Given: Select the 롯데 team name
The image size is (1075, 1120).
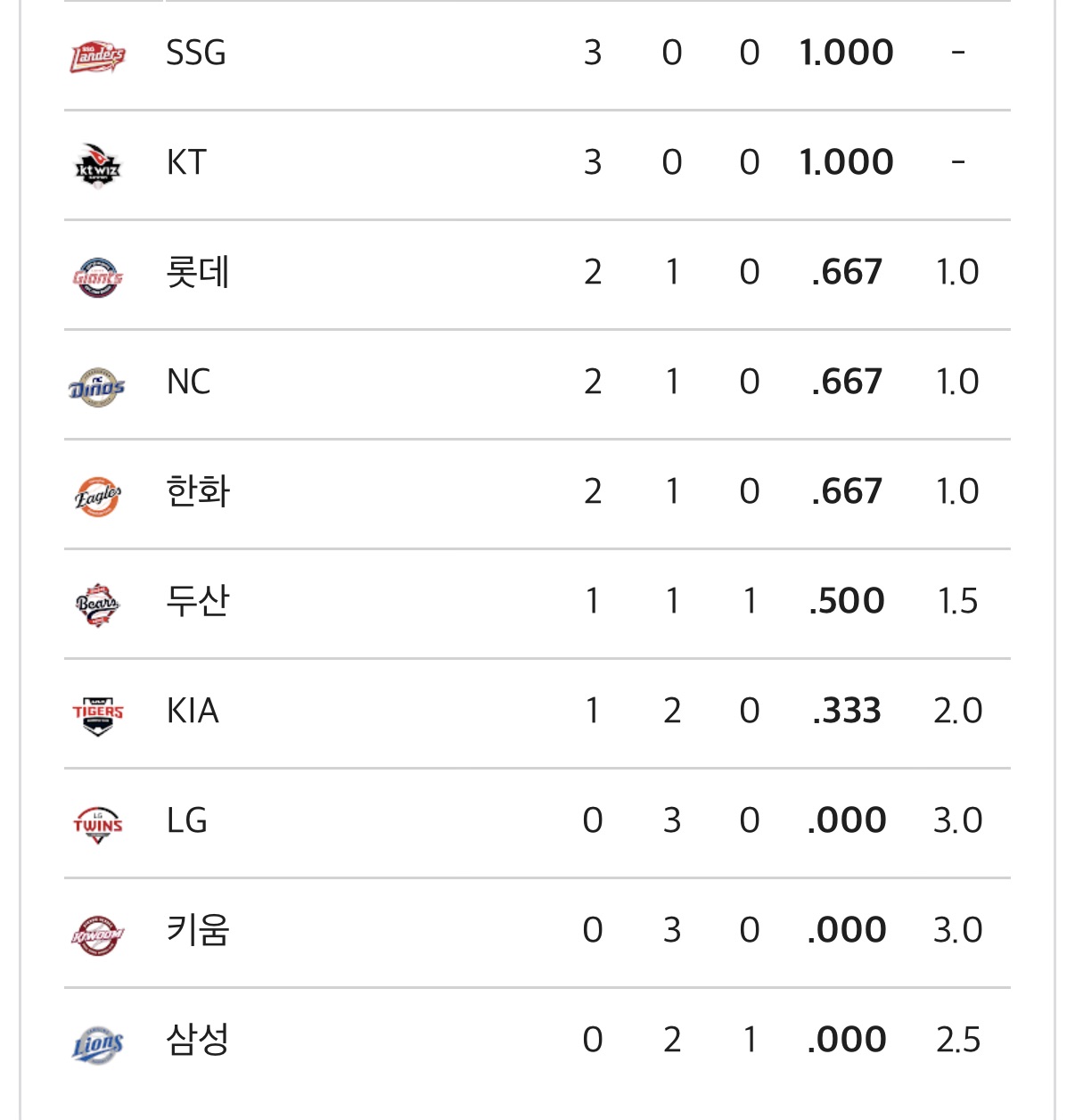Looking at the screenshot, I should tap(198, 272).
